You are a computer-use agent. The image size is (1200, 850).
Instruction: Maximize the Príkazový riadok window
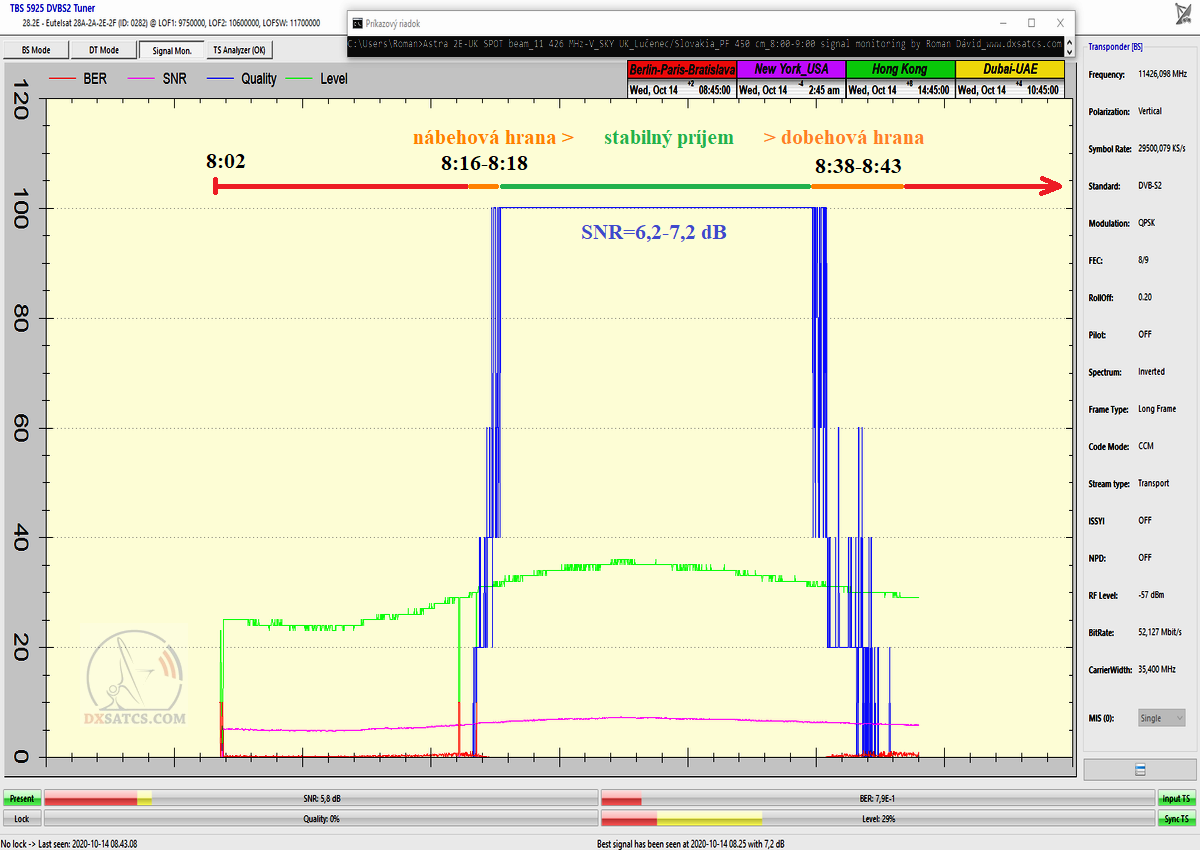1031,22
